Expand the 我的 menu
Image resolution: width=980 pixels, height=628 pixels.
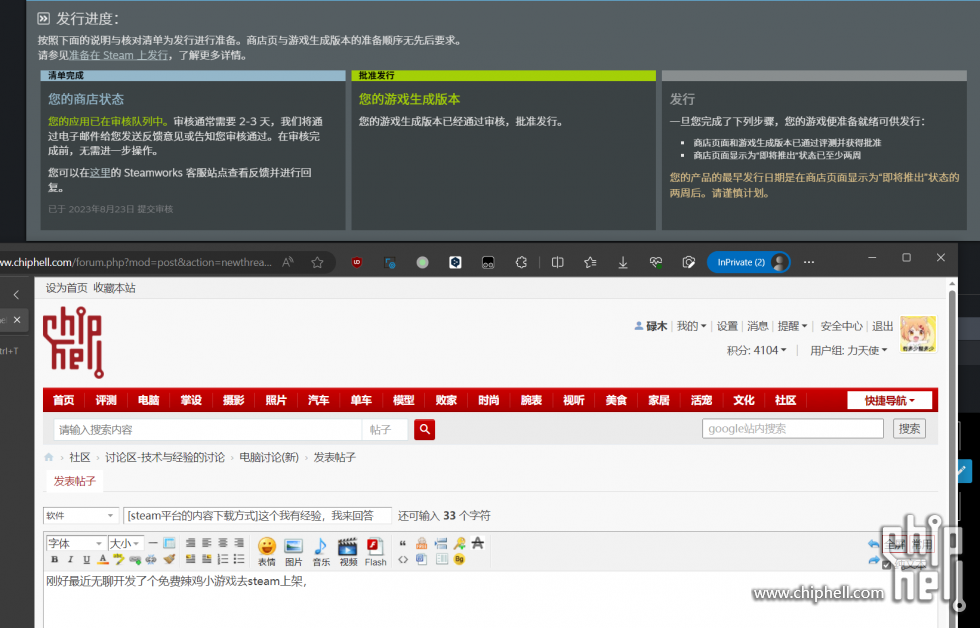click(691, 326)
